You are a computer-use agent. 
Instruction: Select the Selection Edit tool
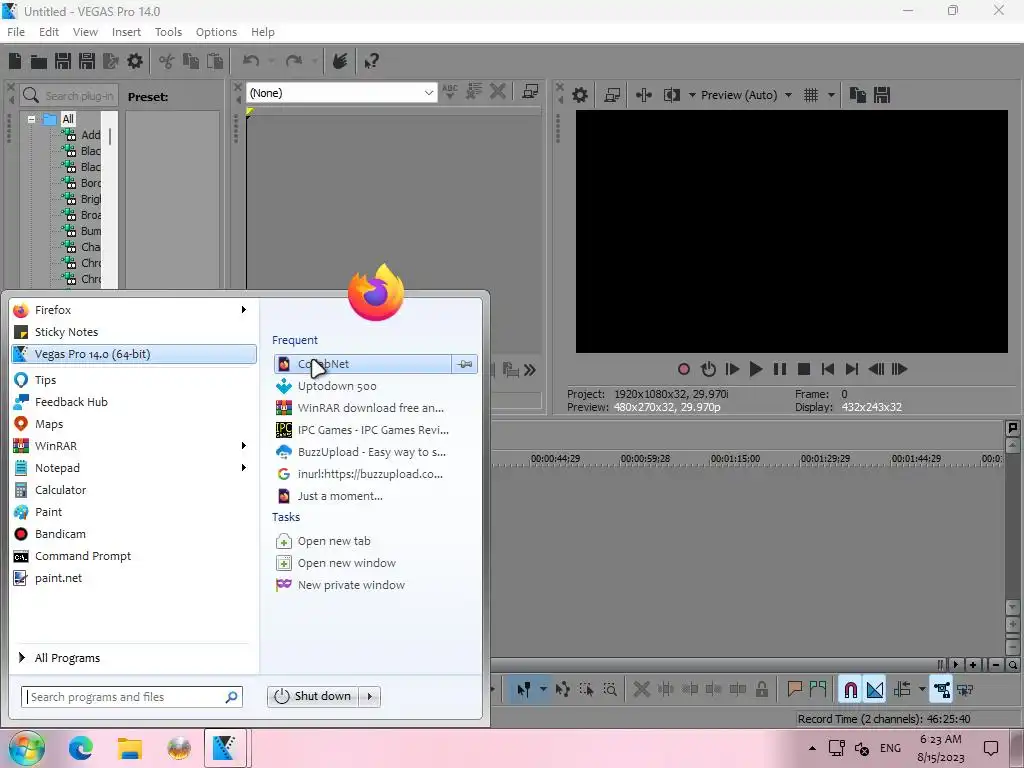[x=586, y=690]
